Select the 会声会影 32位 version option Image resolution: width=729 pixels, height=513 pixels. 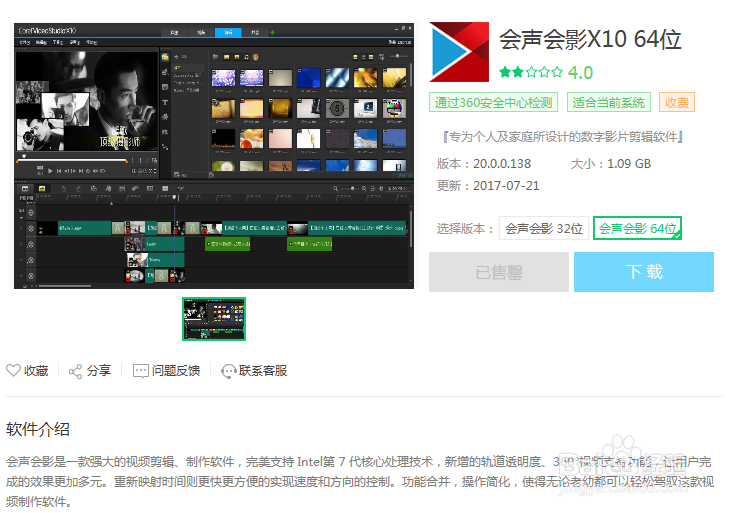(543, 228)
